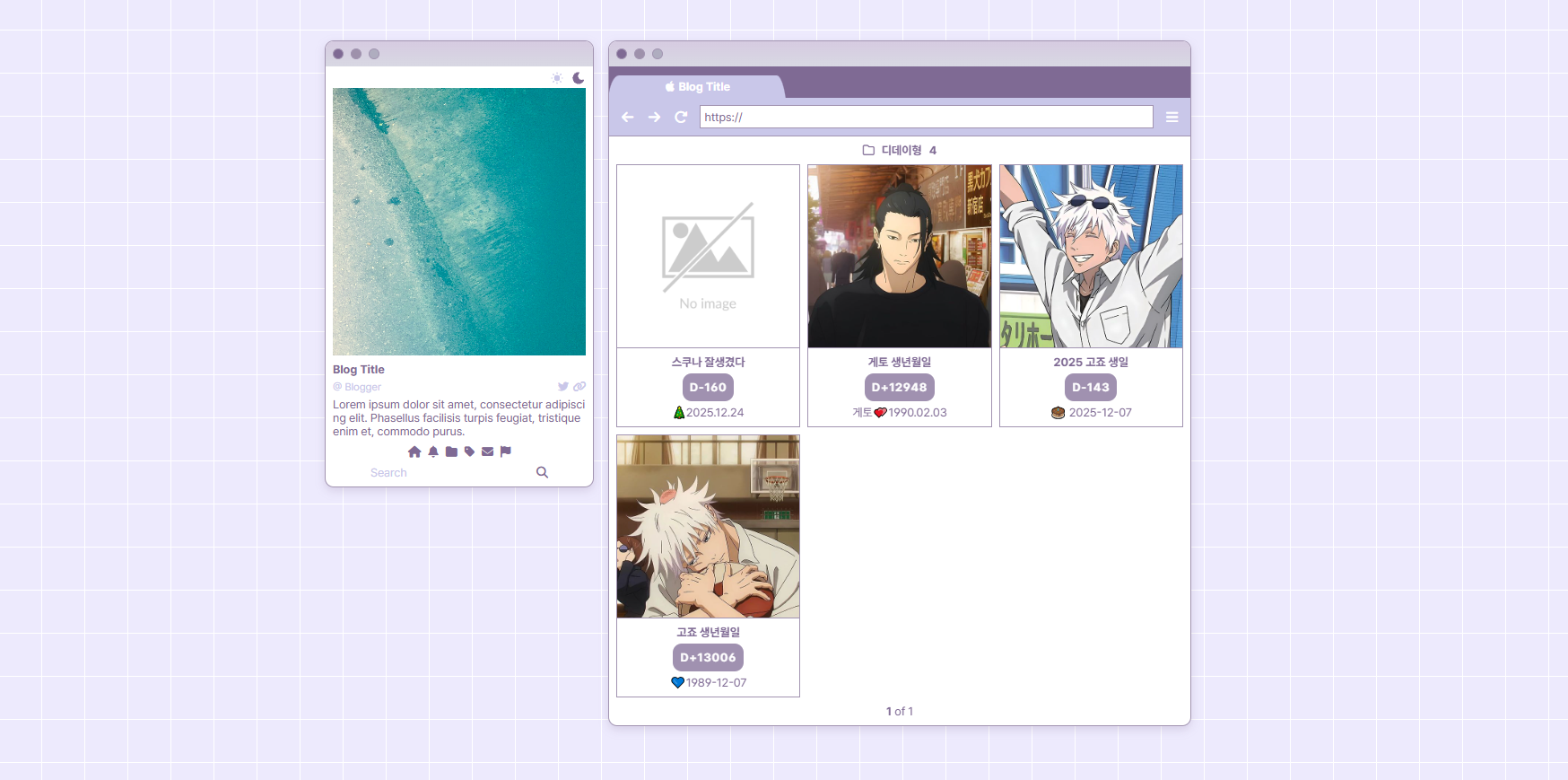
Task: Click the 1 of 1 pagination text
Action: 900,712
